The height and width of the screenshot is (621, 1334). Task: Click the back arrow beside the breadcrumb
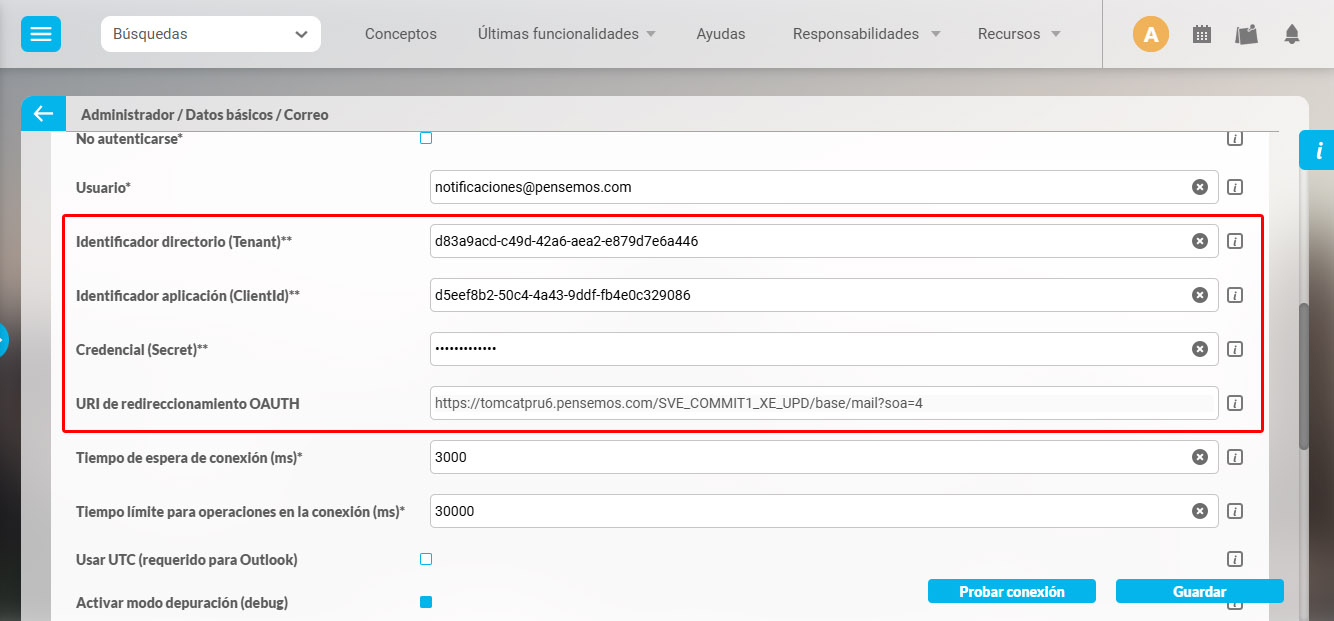click(43, 114)
